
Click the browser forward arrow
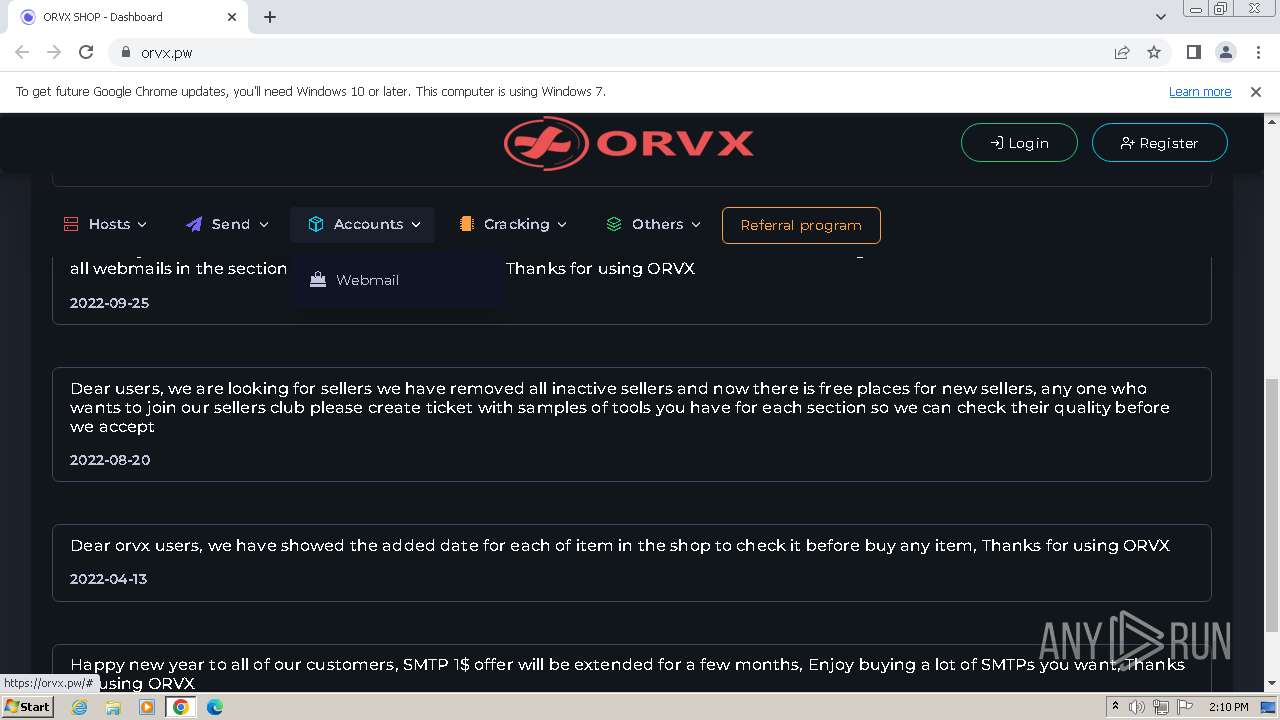click(x=54, y=53)
